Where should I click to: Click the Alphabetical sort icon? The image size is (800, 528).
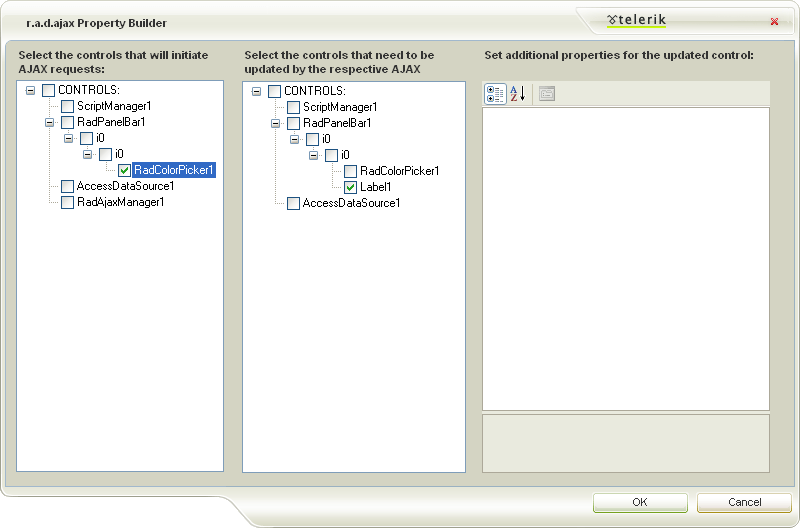coord(517,94)
